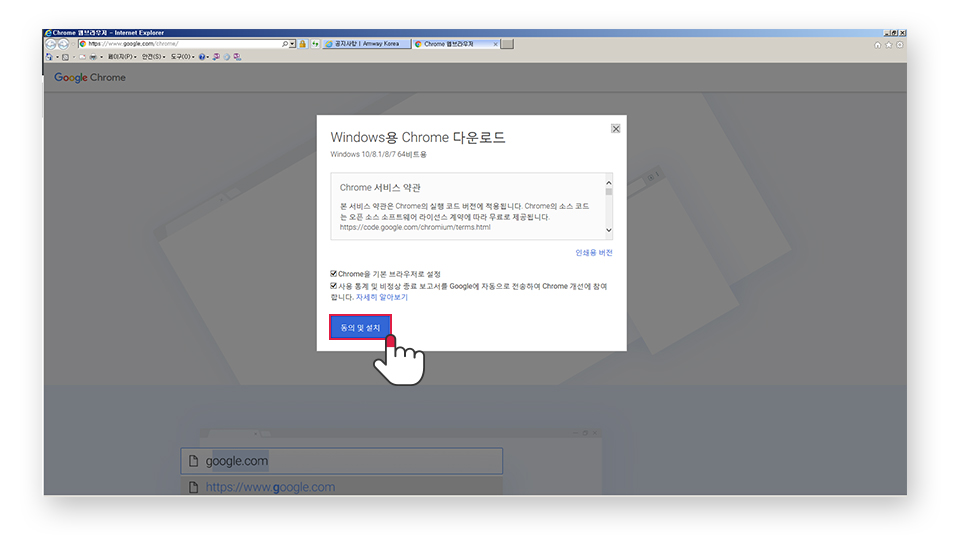
Task: Click the Chrome 서비스 약관 heading
Action: (x=380, y=187)
